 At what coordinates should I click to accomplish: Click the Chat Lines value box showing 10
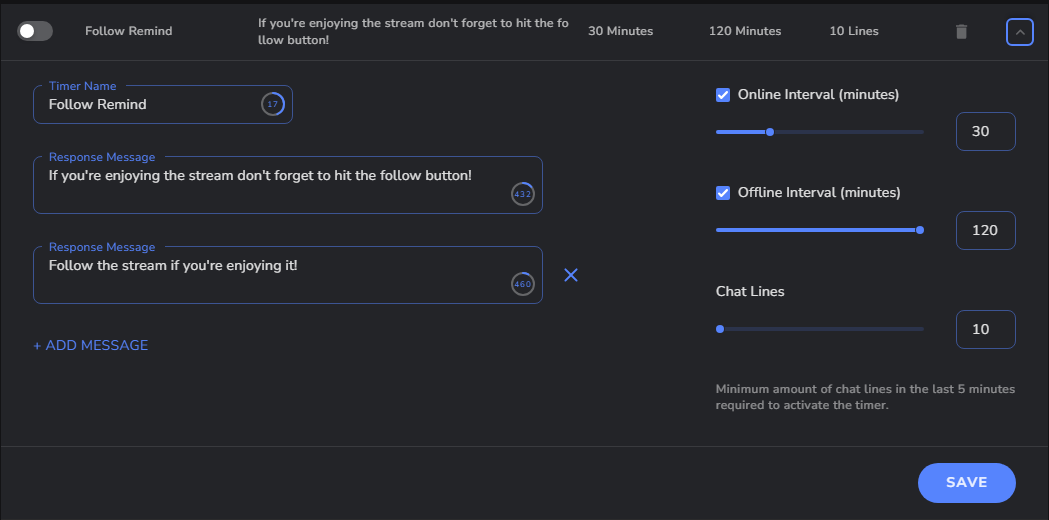(985, 329)
